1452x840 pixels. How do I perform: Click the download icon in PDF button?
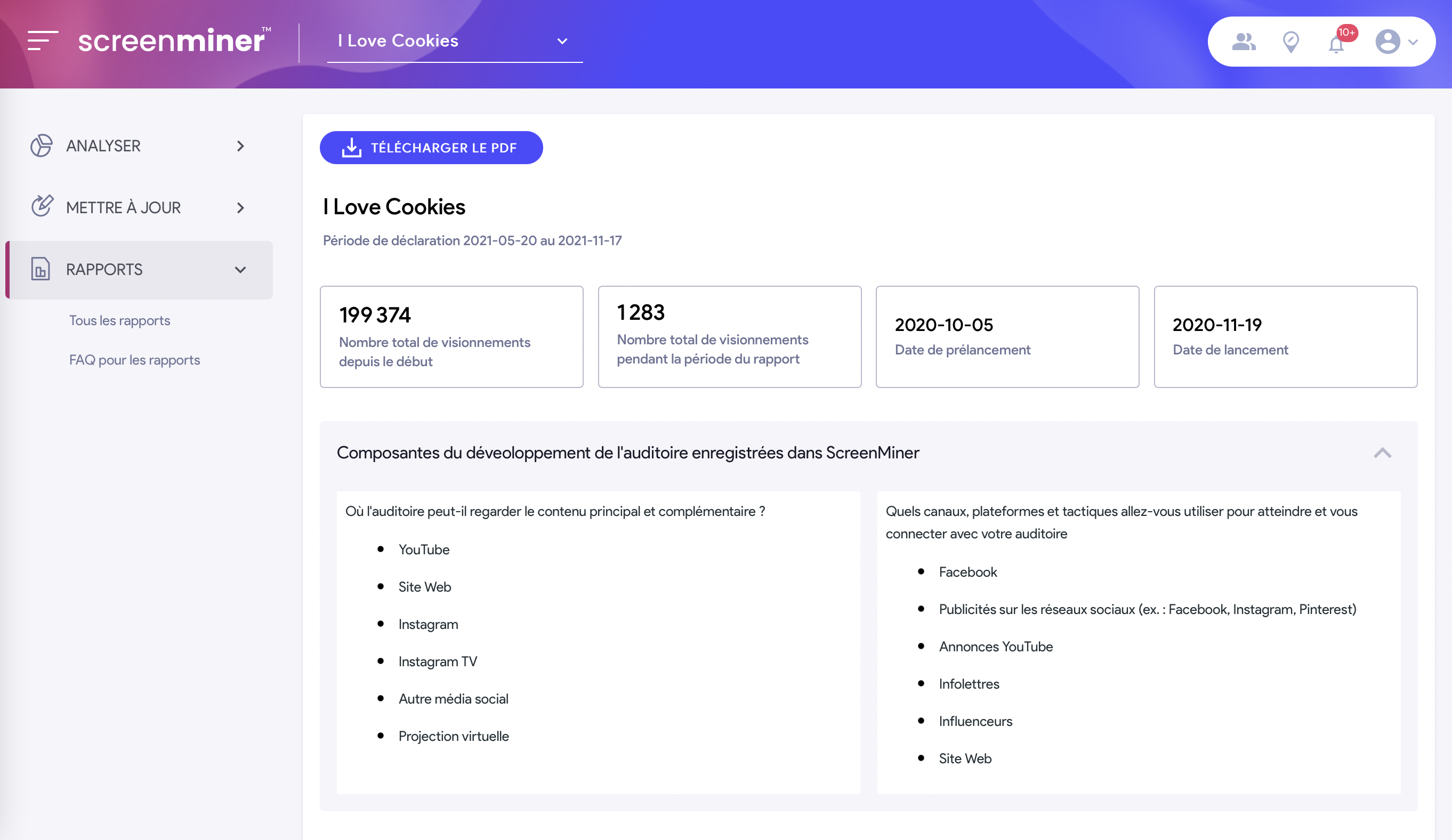351,148
